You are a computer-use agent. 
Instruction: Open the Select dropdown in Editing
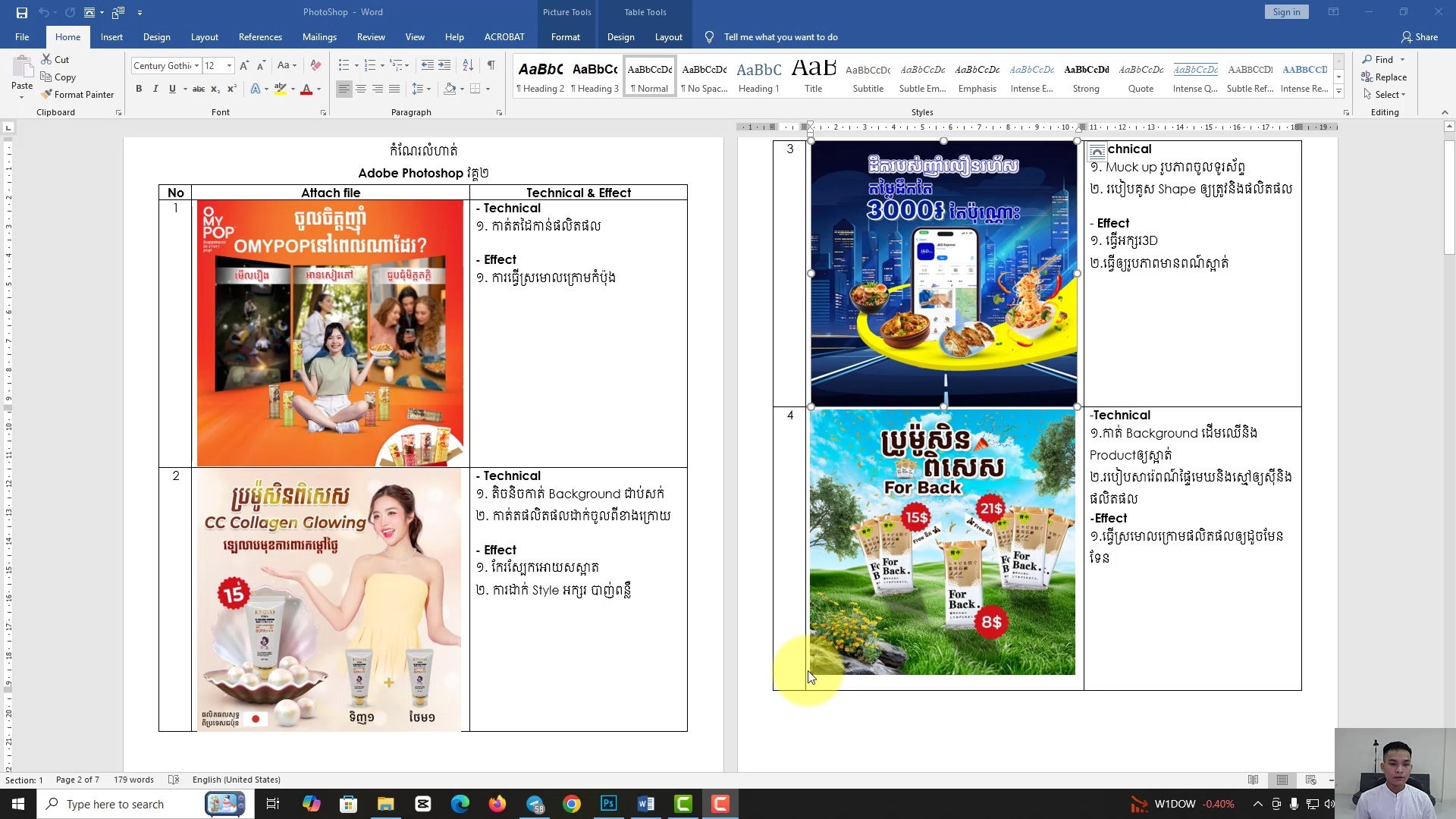click(1385, 95)
